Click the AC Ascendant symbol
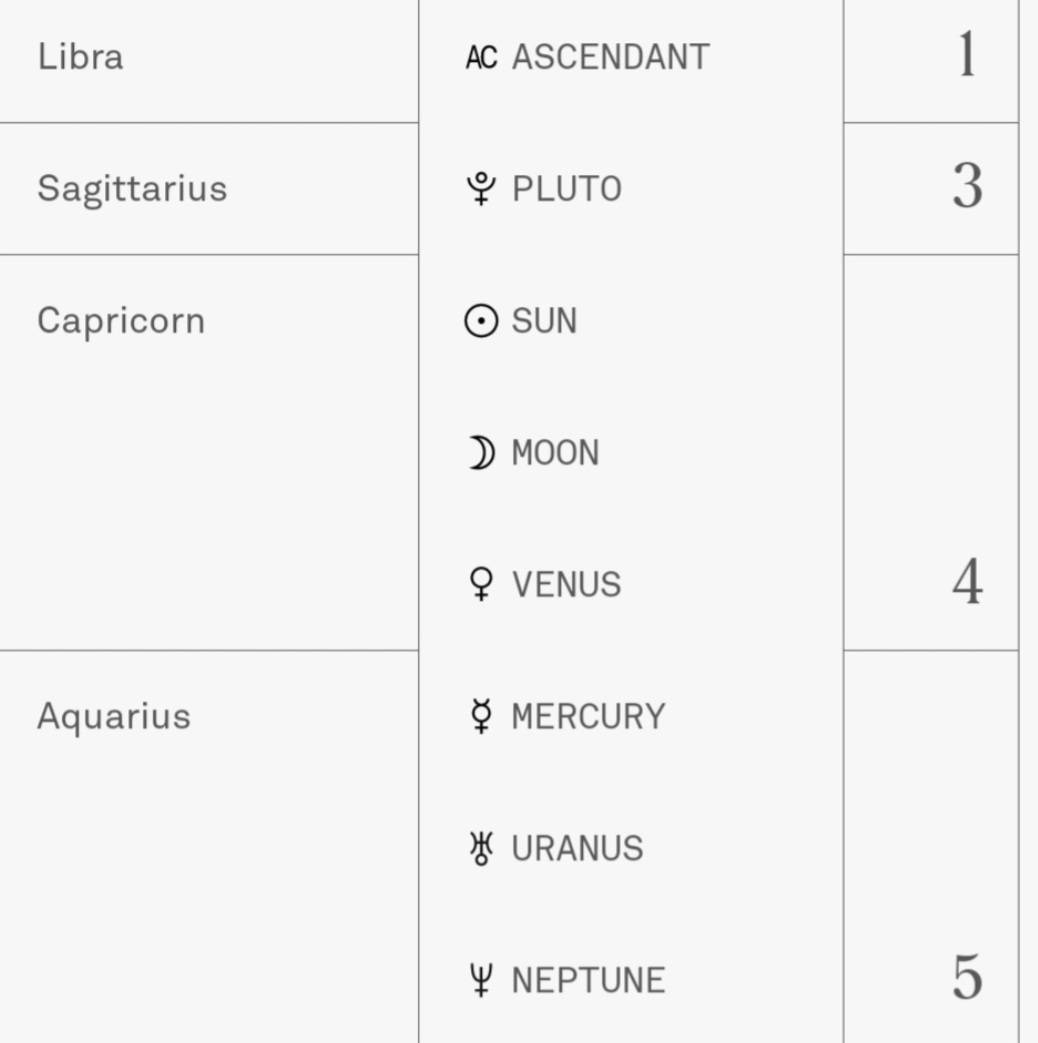This screenshot has height=1043, width=1038. [x=481, y=57]
